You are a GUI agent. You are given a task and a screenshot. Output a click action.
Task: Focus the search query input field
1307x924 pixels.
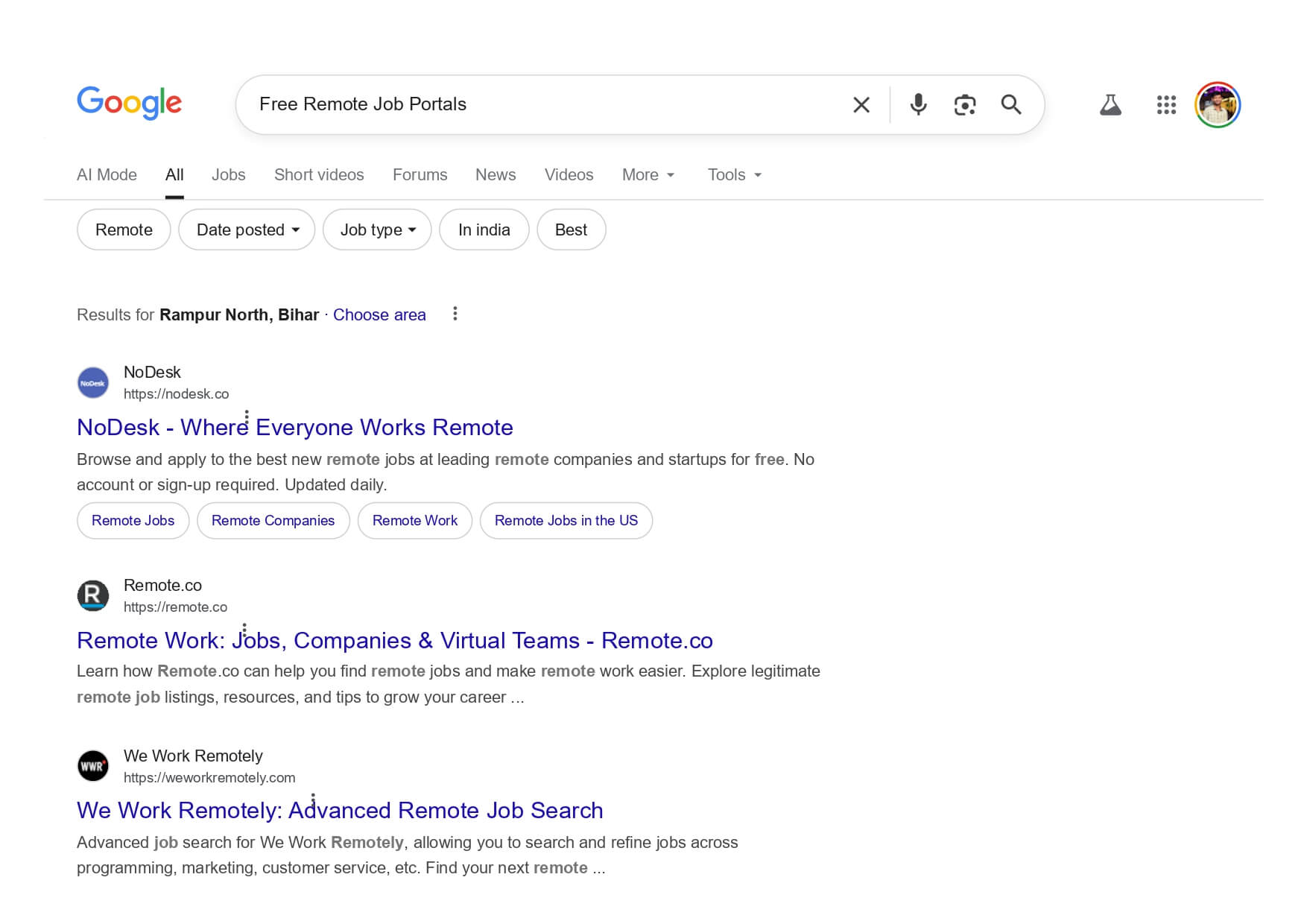[548, 104]
